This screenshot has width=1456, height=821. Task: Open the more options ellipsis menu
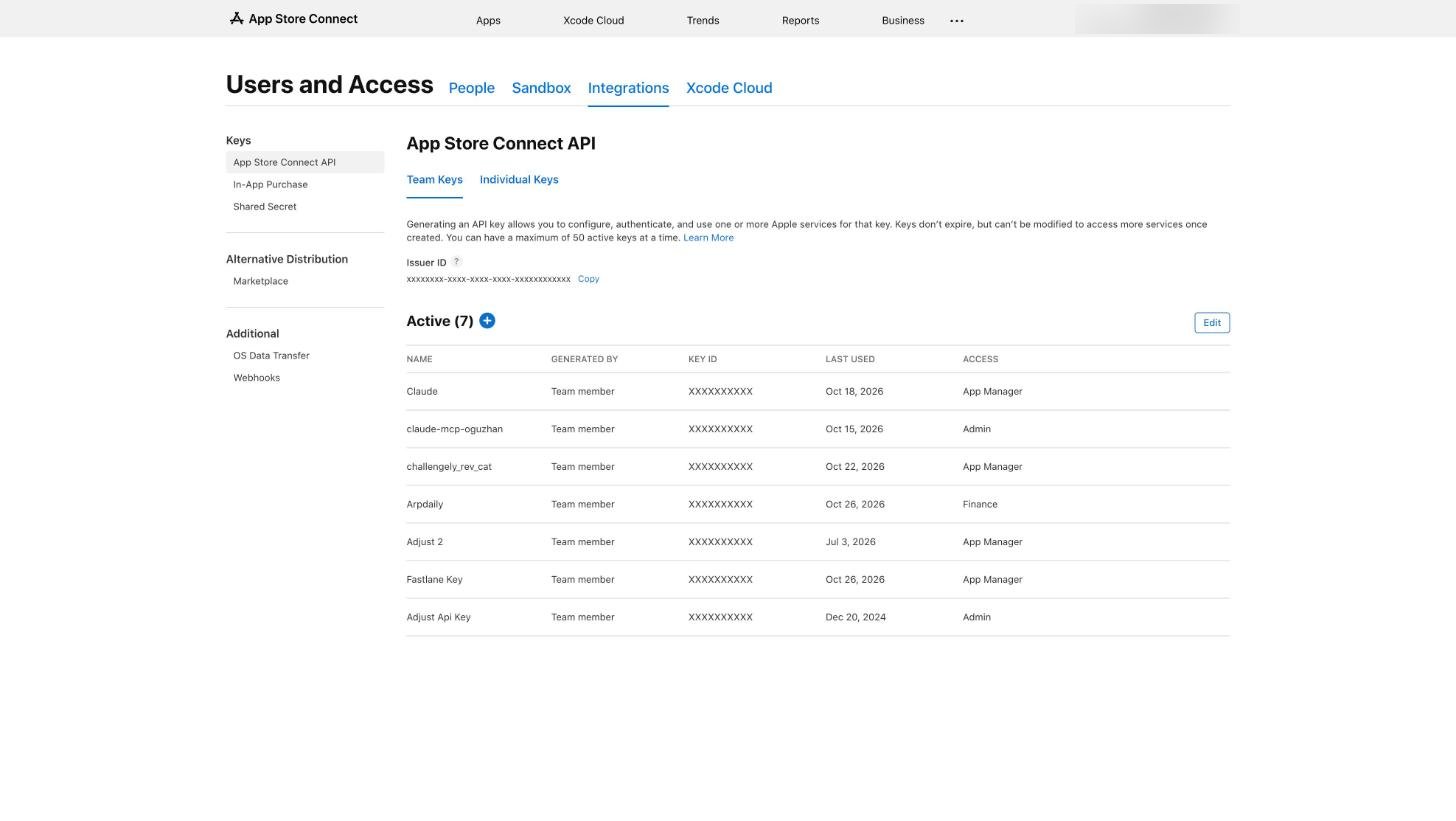[957, 20]
